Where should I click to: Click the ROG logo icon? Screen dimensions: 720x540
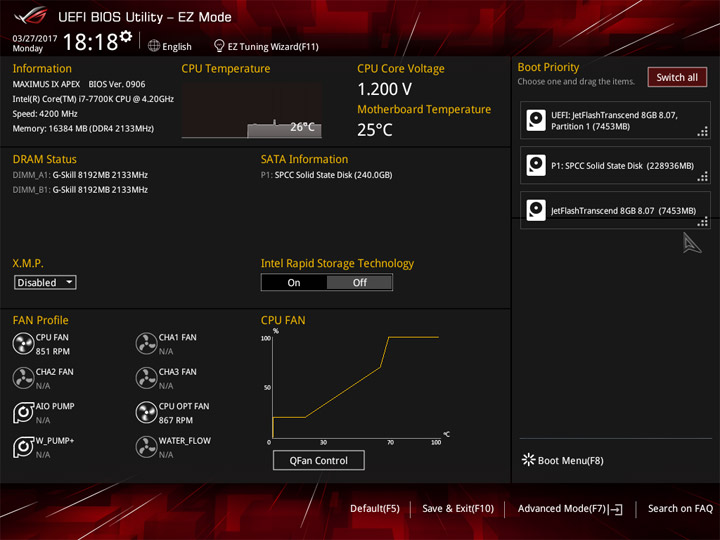click(30, 16)
